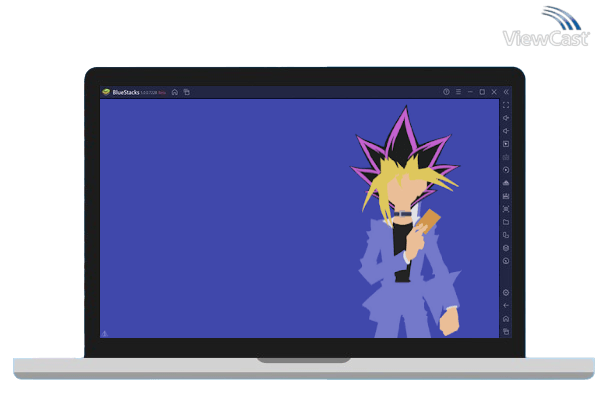Select the Install APK sidebar icon
This screenshot has width=602, height=414.
(x=506, y=183)
